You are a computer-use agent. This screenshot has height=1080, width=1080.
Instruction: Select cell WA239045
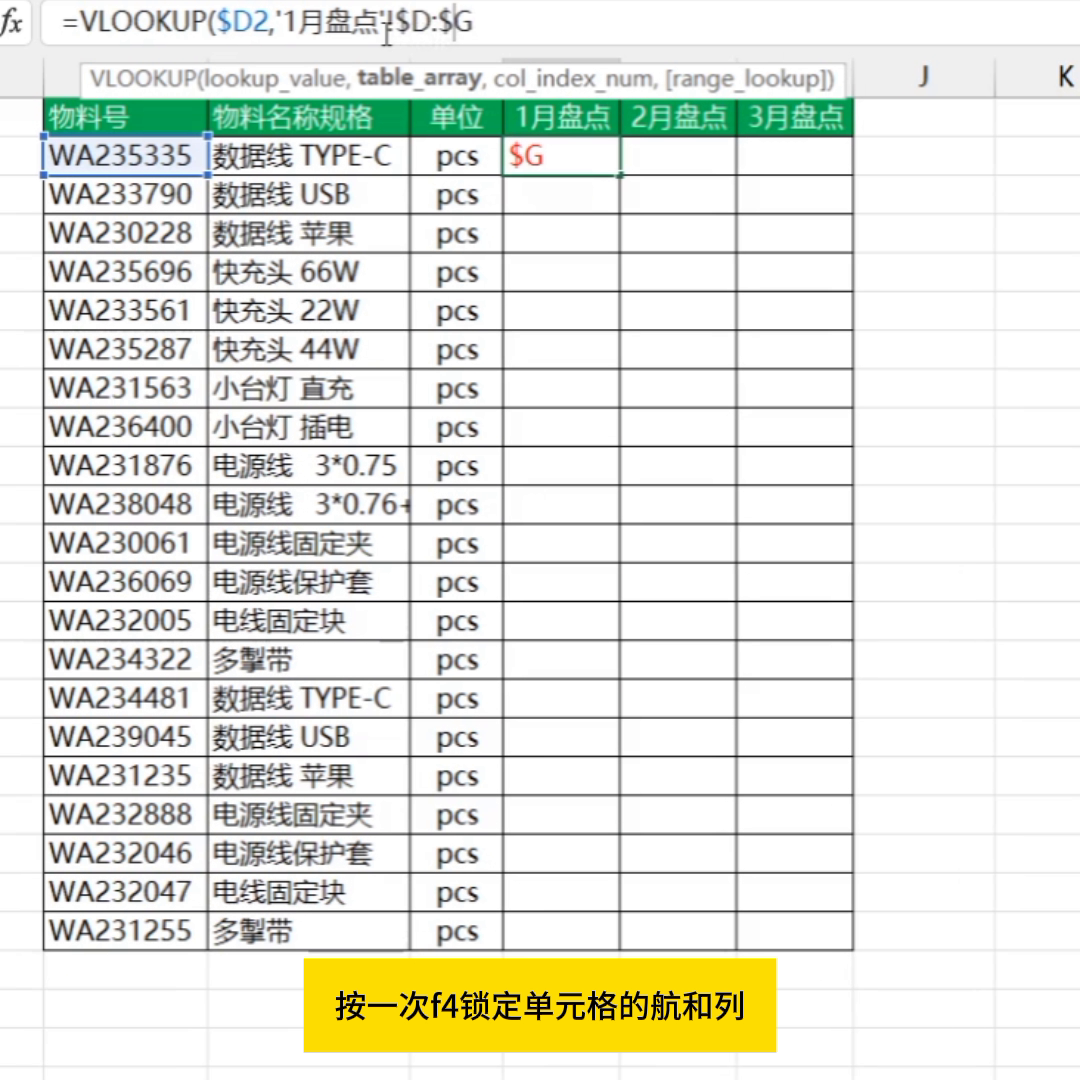point(125,737)
